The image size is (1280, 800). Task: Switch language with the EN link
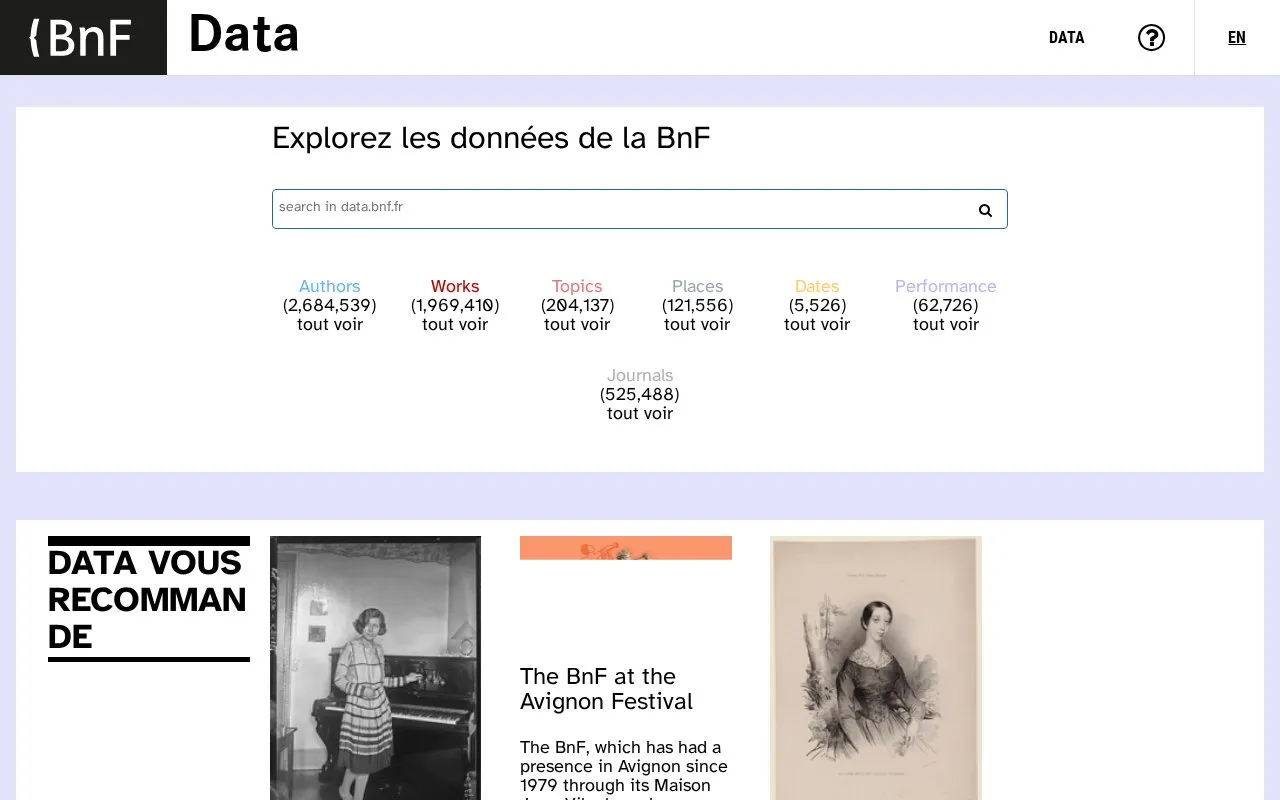coord(1237,37)
